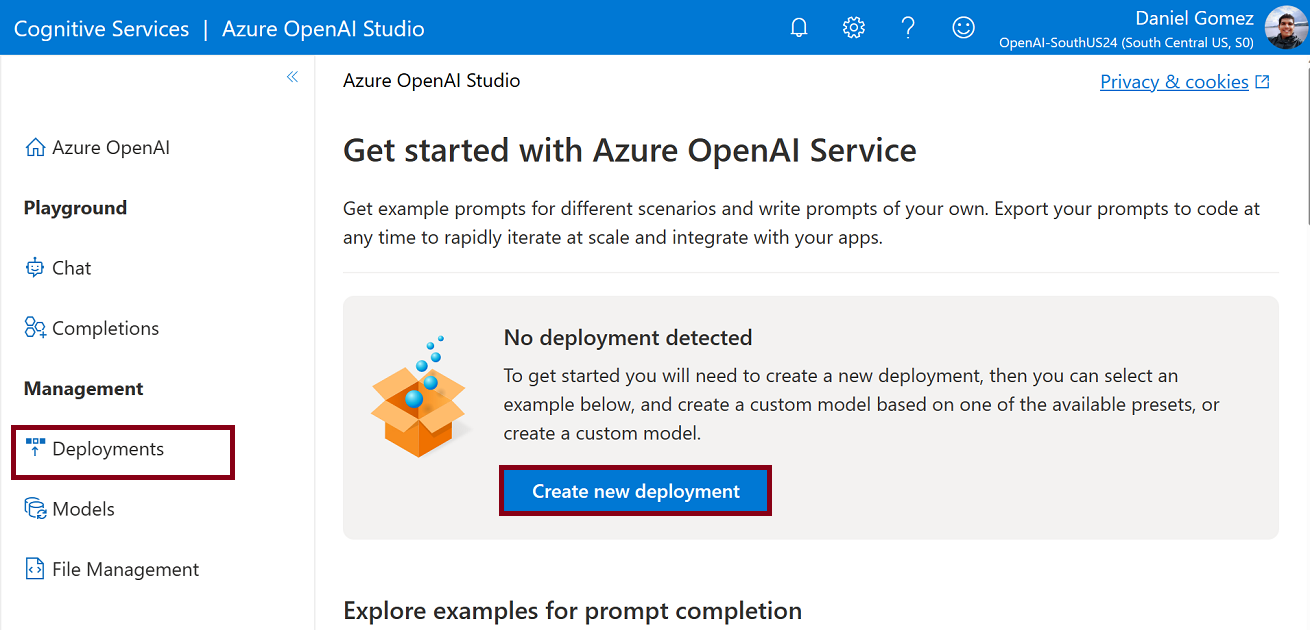Click the notifications bell icon
This screenshot has height=630, width=1310.
[x=798, y=28]
